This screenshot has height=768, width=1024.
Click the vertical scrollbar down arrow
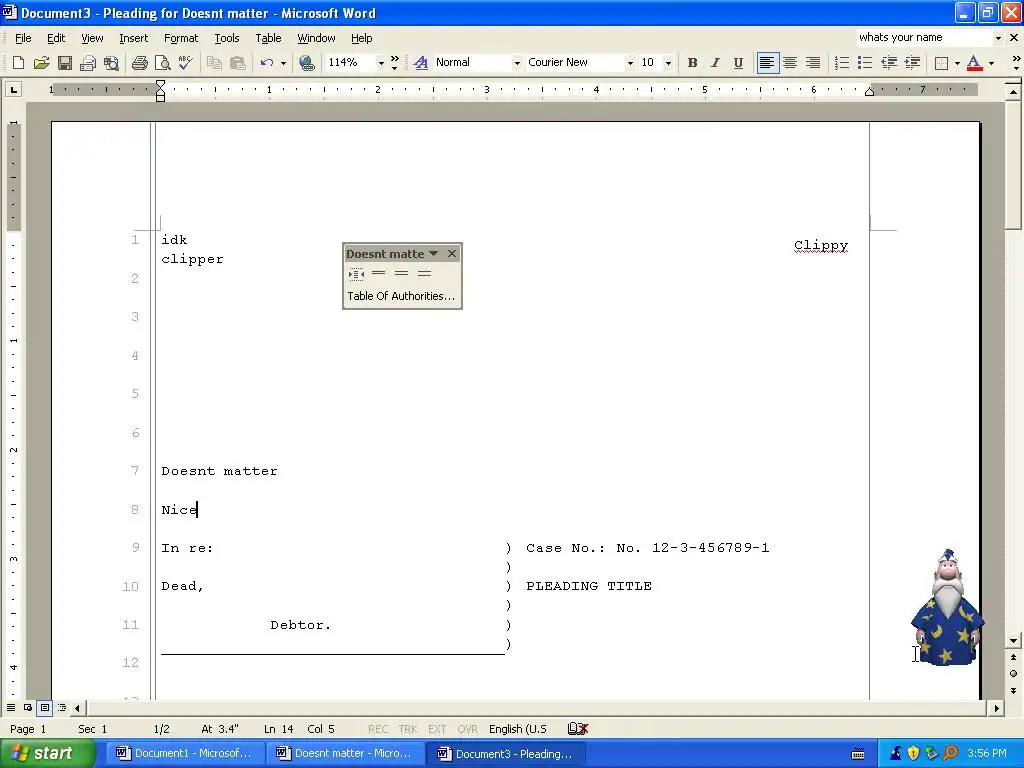[x=1013, y=641]
